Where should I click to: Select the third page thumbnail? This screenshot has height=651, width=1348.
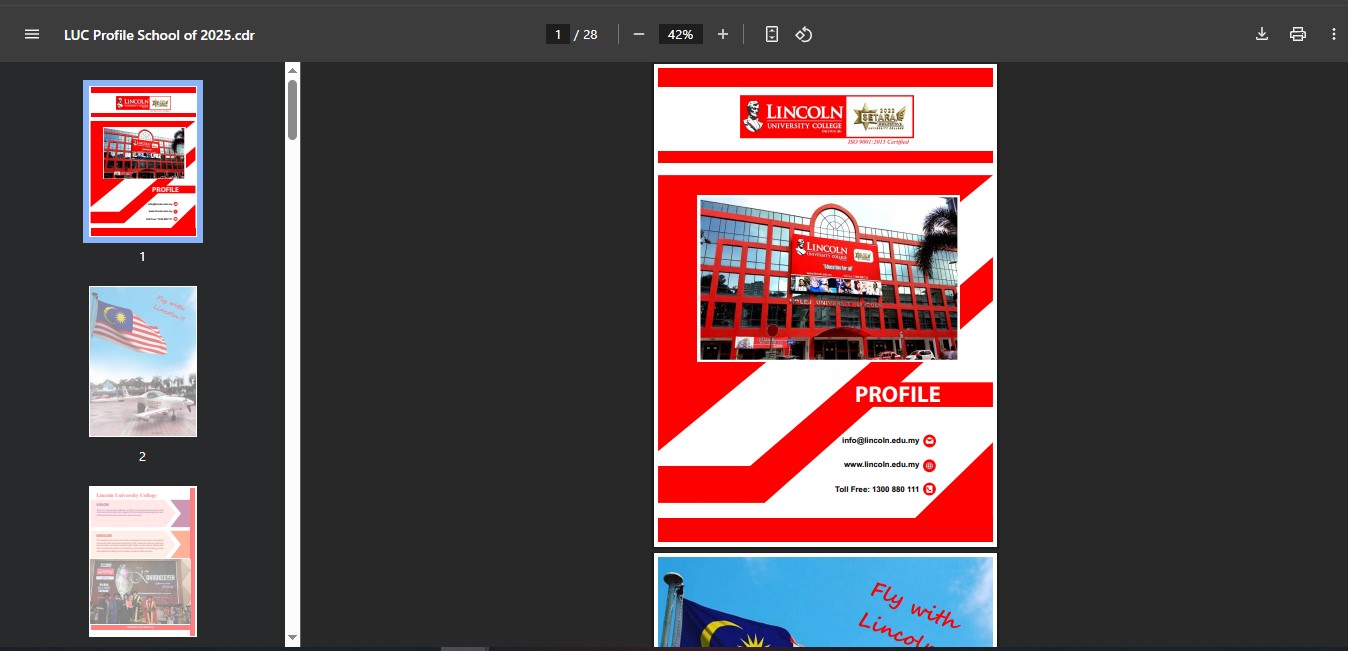(x=143, y=561)
